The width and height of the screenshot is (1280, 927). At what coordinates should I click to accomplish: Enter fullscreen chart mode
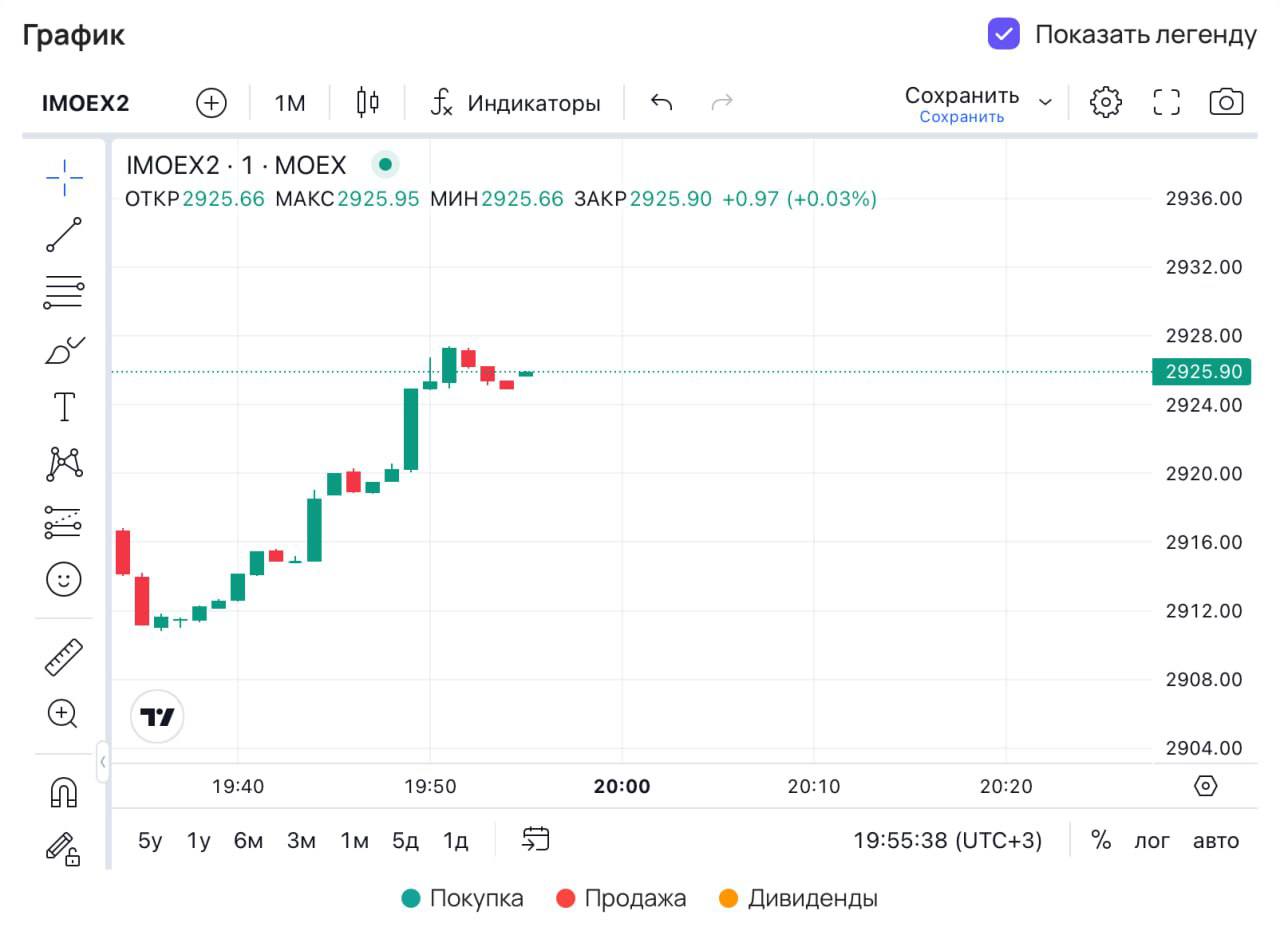[x=1166, y=102]
